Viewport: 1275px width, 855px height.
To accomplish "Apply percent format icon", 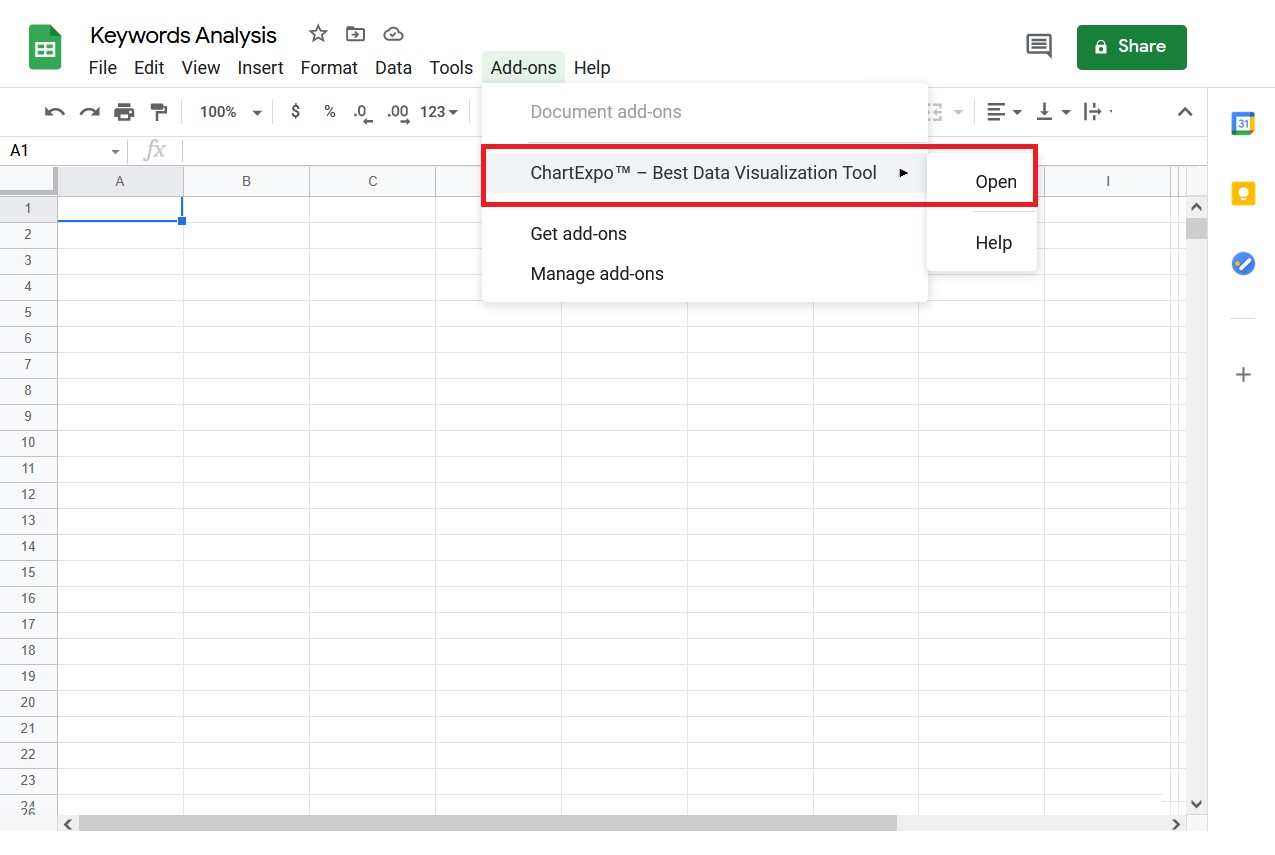I will (x=329, y=112).
